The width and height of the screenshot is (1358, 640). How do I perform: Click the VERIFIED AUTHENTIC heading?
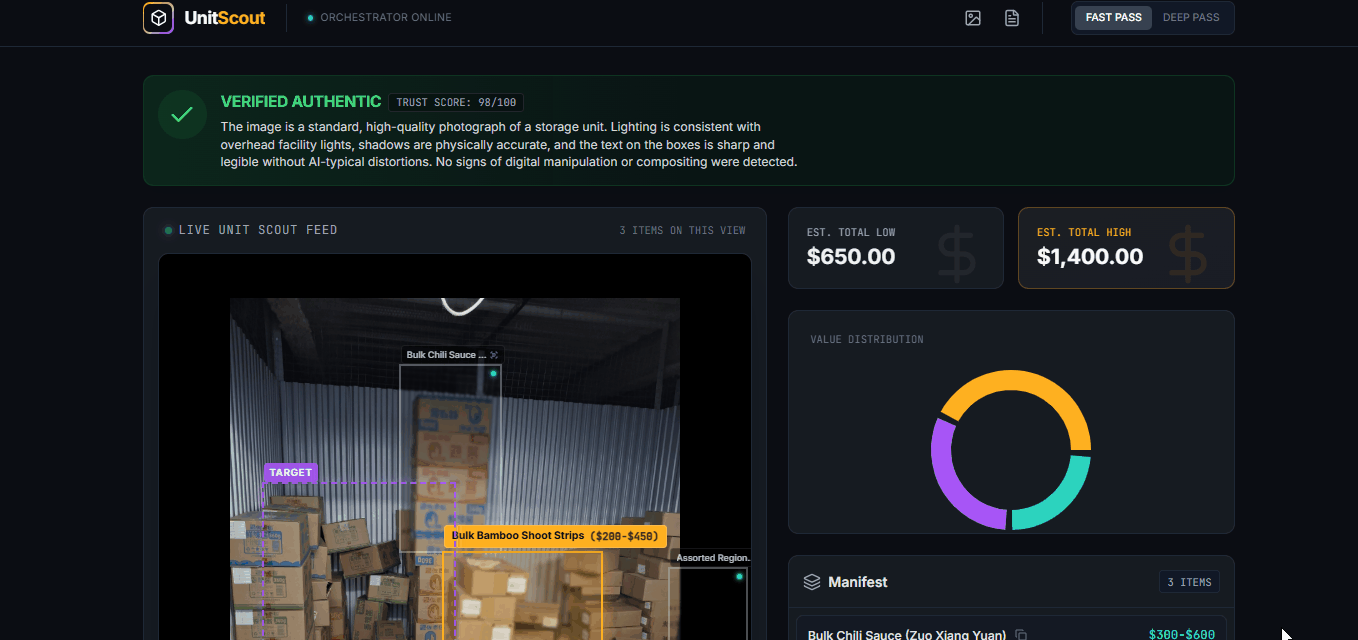tap(301, 101)
